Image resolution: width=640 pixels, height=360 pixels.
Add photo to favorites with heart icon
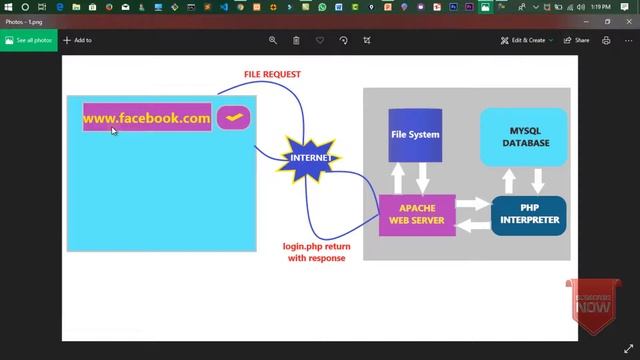320,40
